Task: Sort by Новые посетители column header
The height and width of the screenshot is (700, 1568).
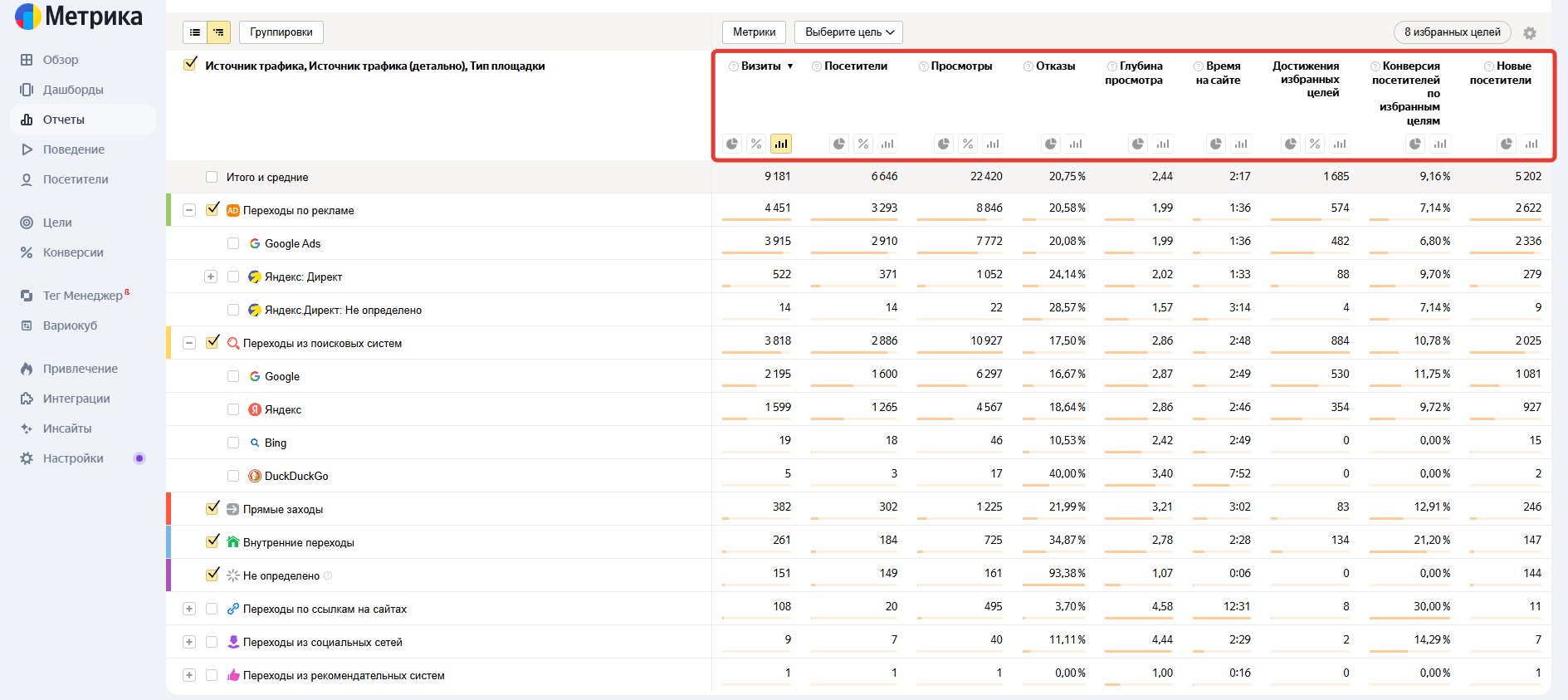Action: 1501,73
